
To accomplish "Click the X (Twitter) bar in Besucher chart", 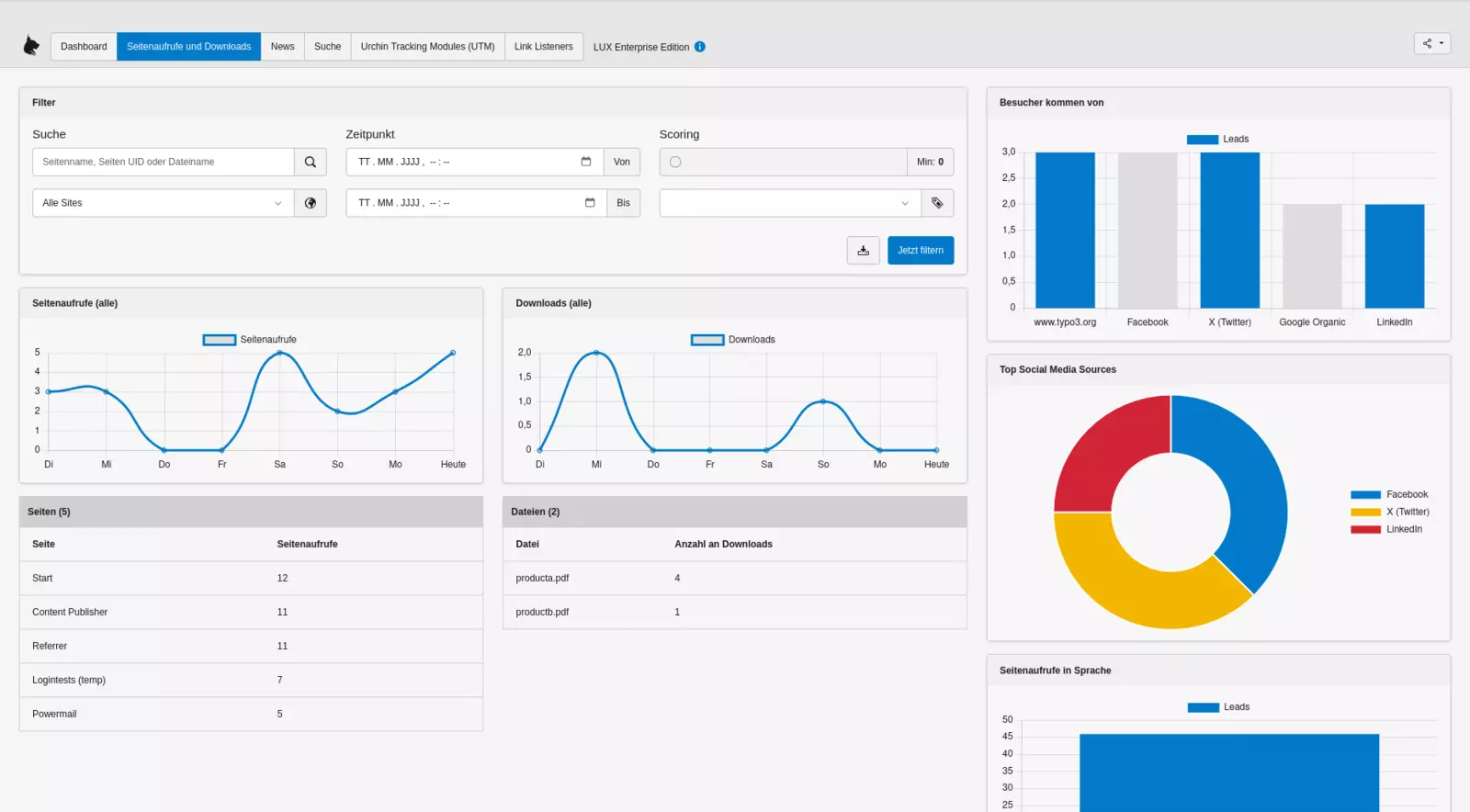I will pyautogui.click(x=1229, y=230).
